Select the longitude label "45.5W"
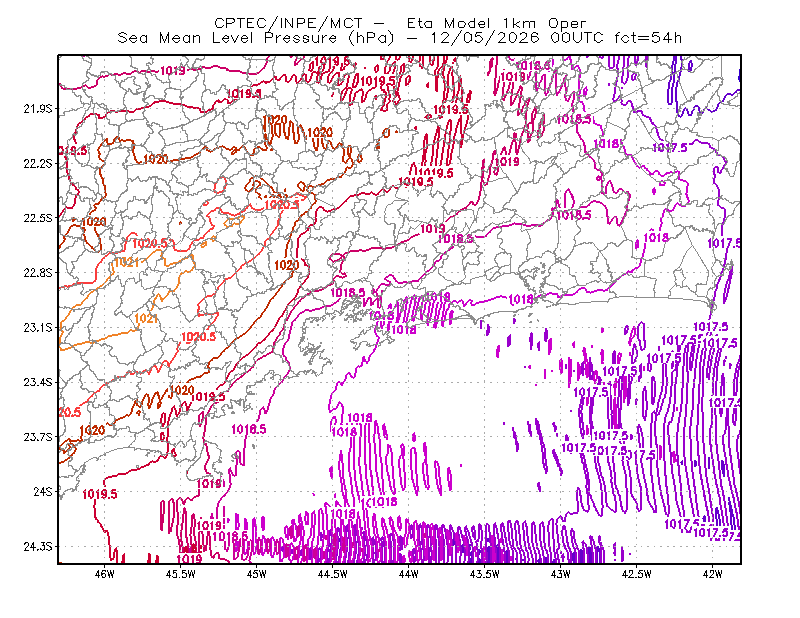The image size is (800, 618). coord(181,574)
